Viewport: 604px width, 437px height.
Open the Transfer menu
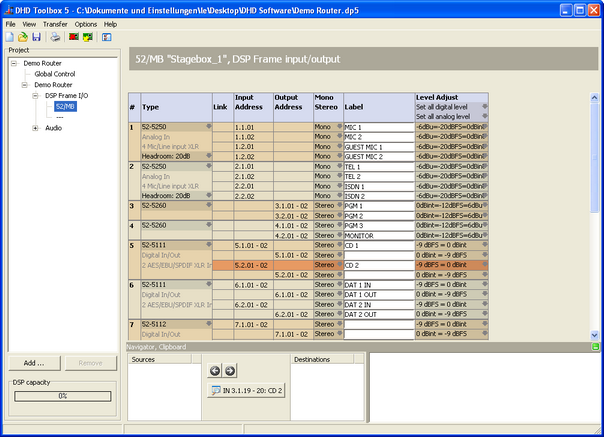pos(55,23)
